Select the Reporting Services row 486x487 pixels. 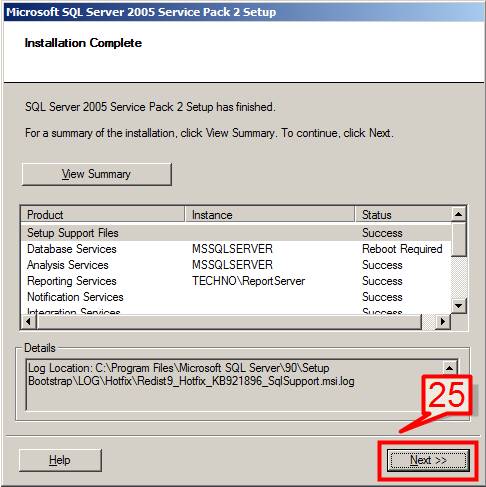coord(236,281)
